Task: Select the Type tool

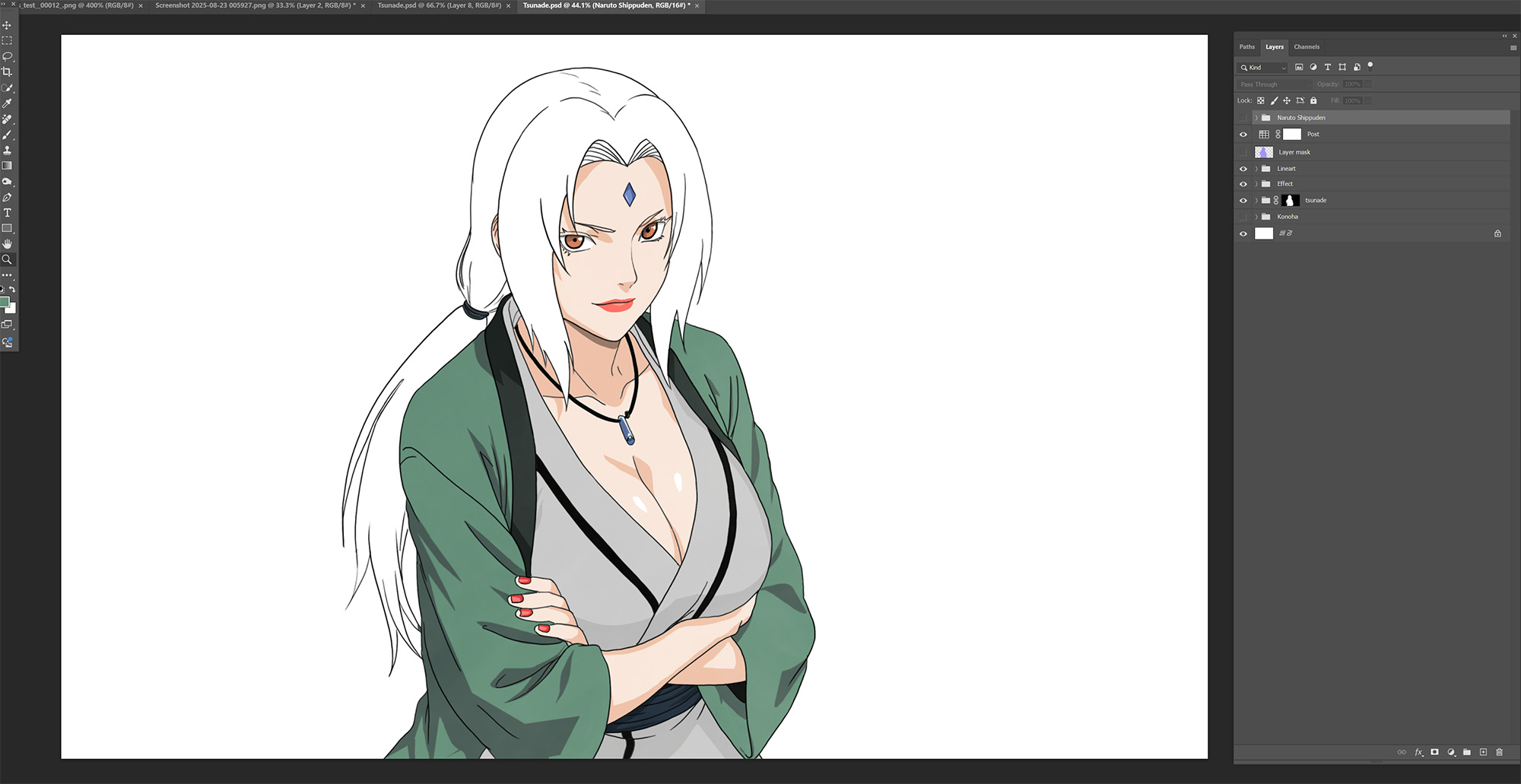Action: (x=7, y=213)
